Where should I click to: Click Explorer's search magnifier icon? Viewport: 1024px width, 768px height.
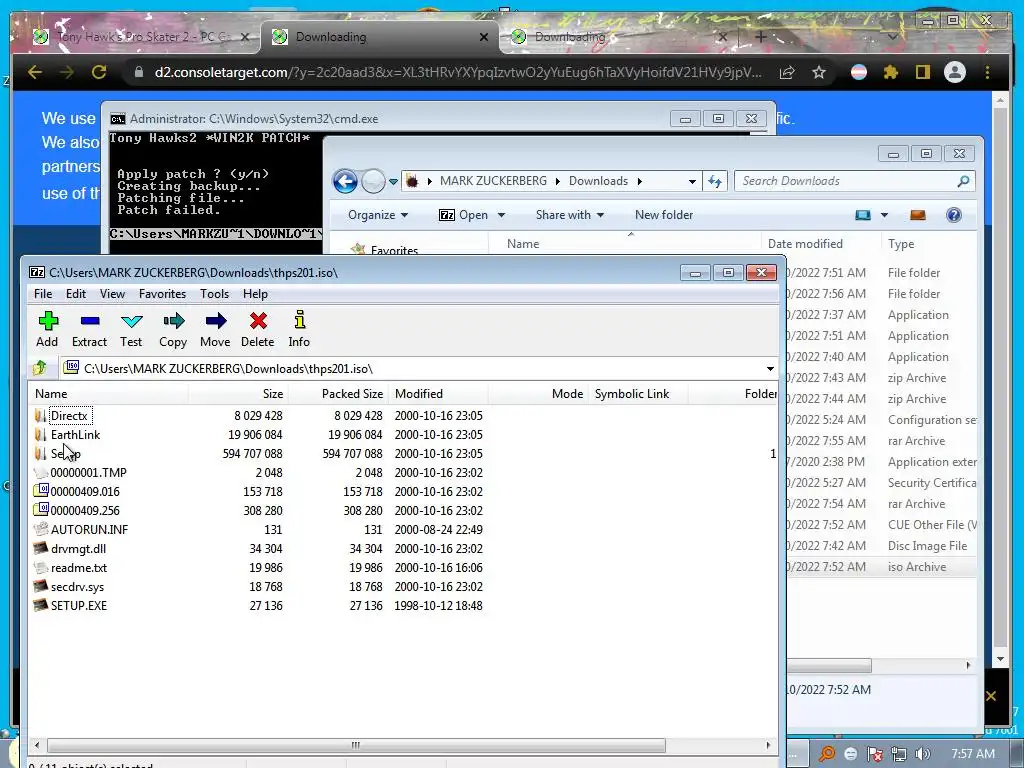tap(963, 182)
